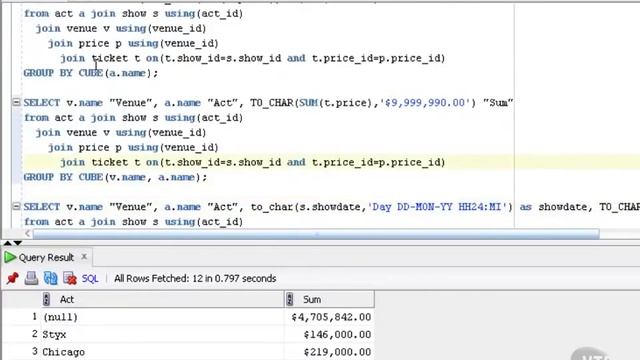Click the $219,000.00 sum cell
Image resolution: width=640 pixels, height=360 pixels.
pyautogui.click(x=329, y=352)
